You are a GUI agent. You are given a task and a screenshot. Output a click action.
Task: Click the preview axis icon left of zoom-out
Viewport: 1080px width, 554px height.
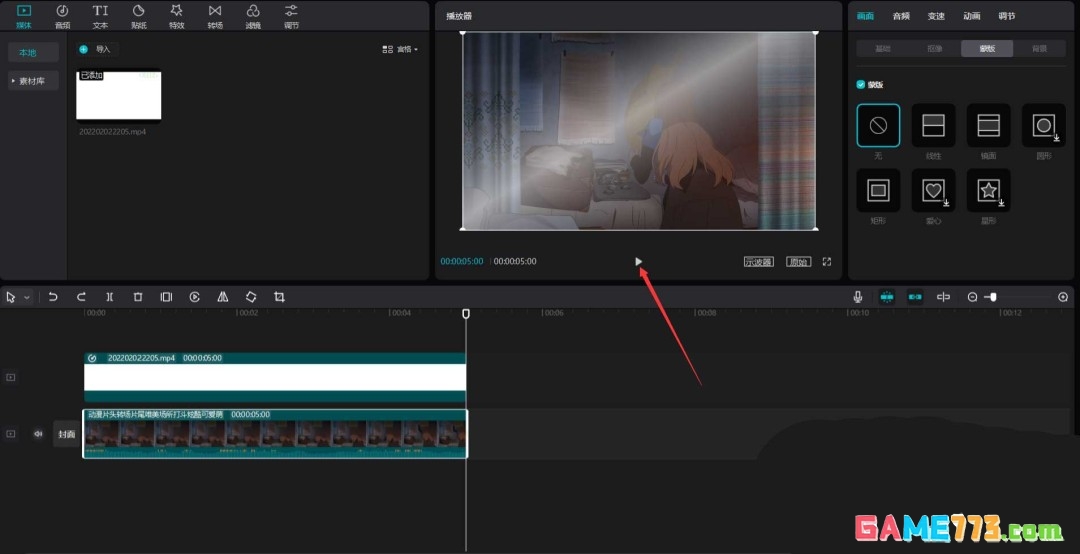[x=944, y=297]
